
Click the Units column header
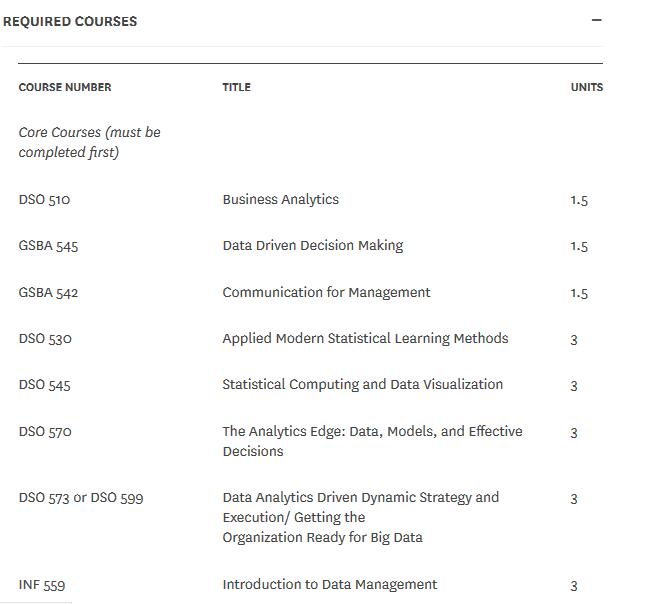pos(586,87)
